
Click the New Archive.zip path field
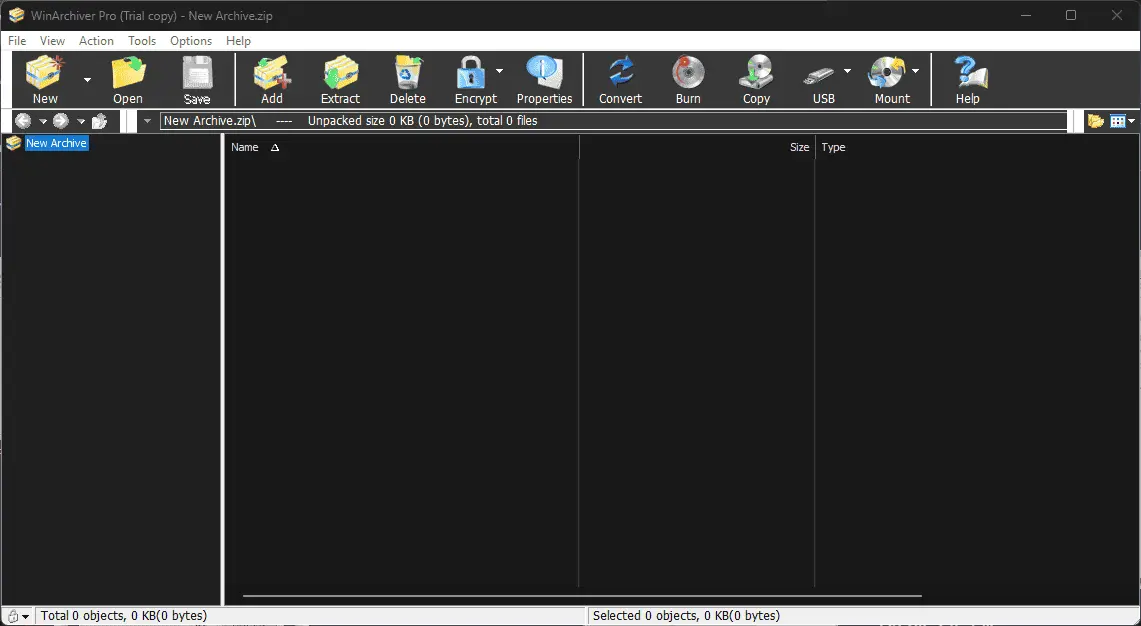(x=613, y=121)
